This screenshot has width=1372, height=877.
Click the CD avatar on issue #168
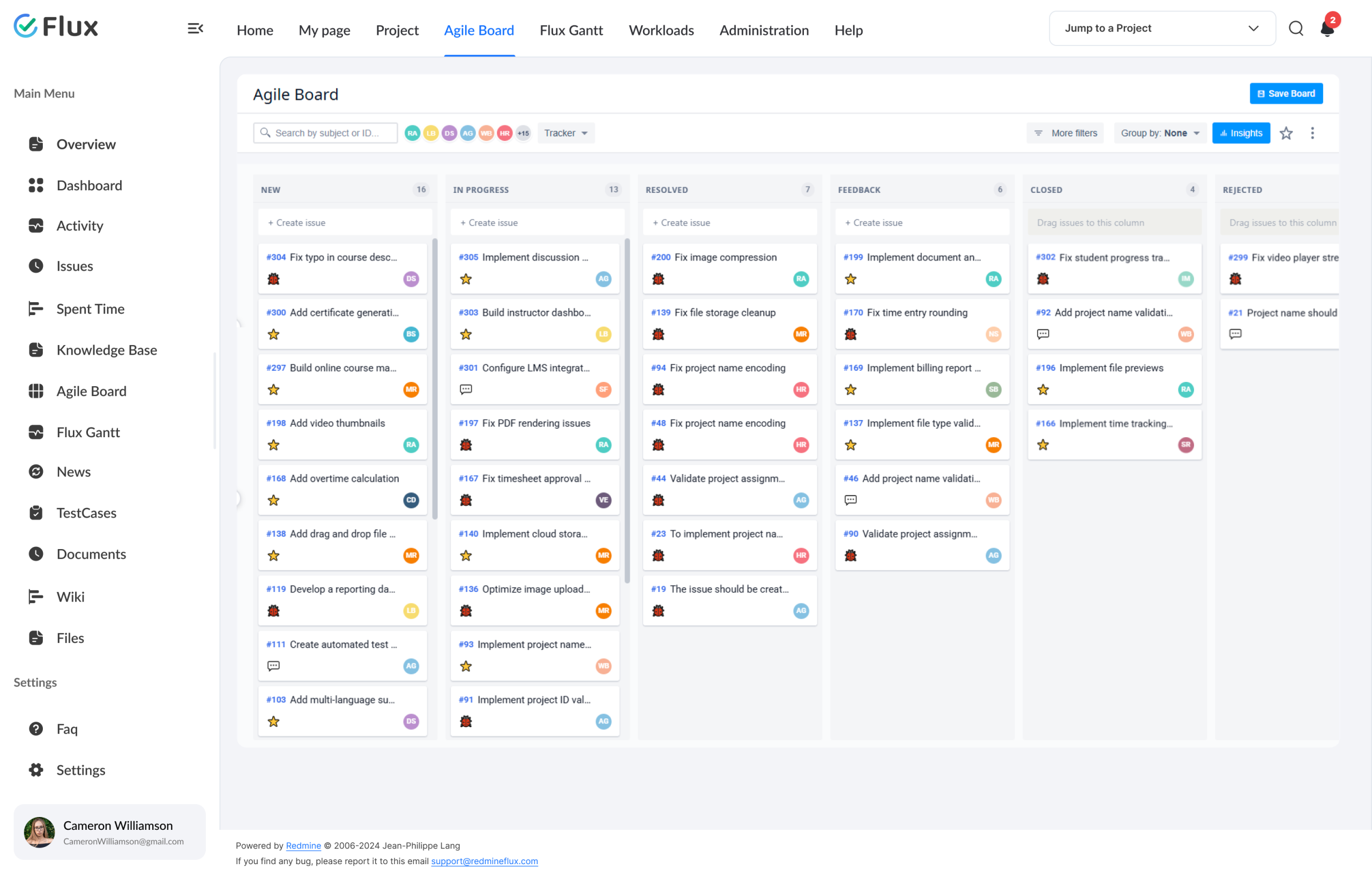(x=411, y=500)
